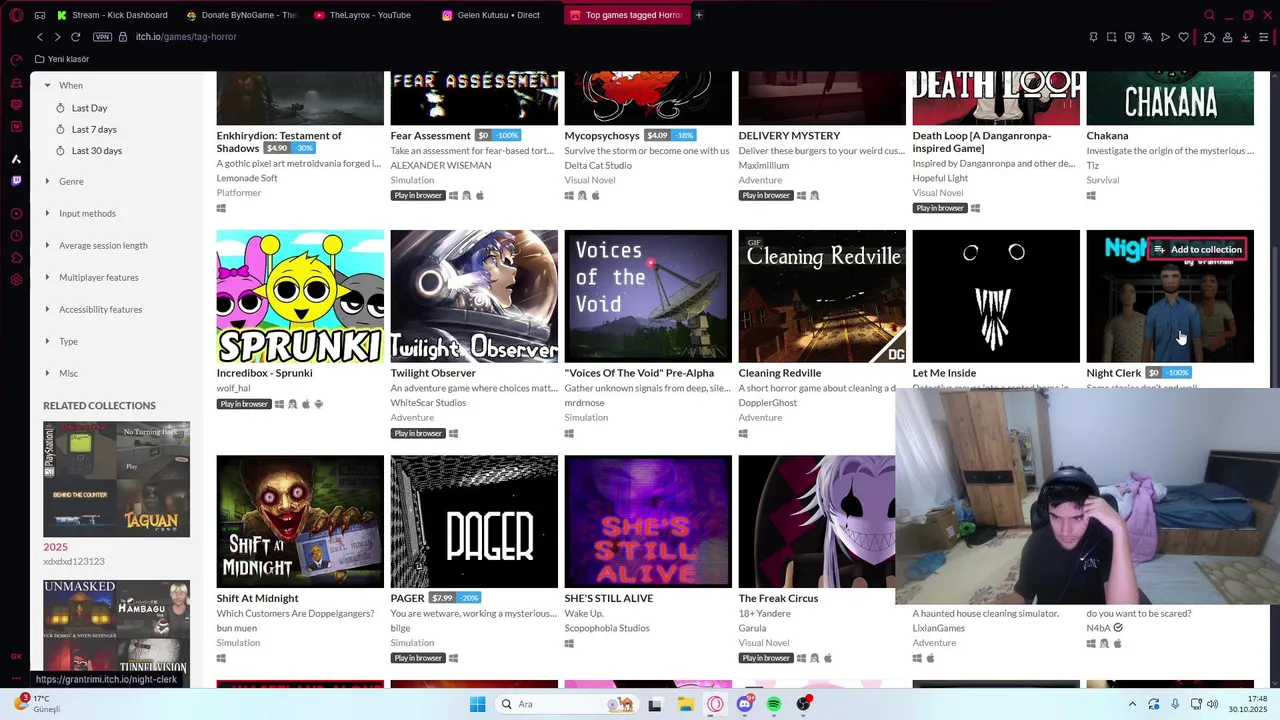Show hidden system tray icons
This screenshot has width=1280, height=720.
[x=1132, y=704]
